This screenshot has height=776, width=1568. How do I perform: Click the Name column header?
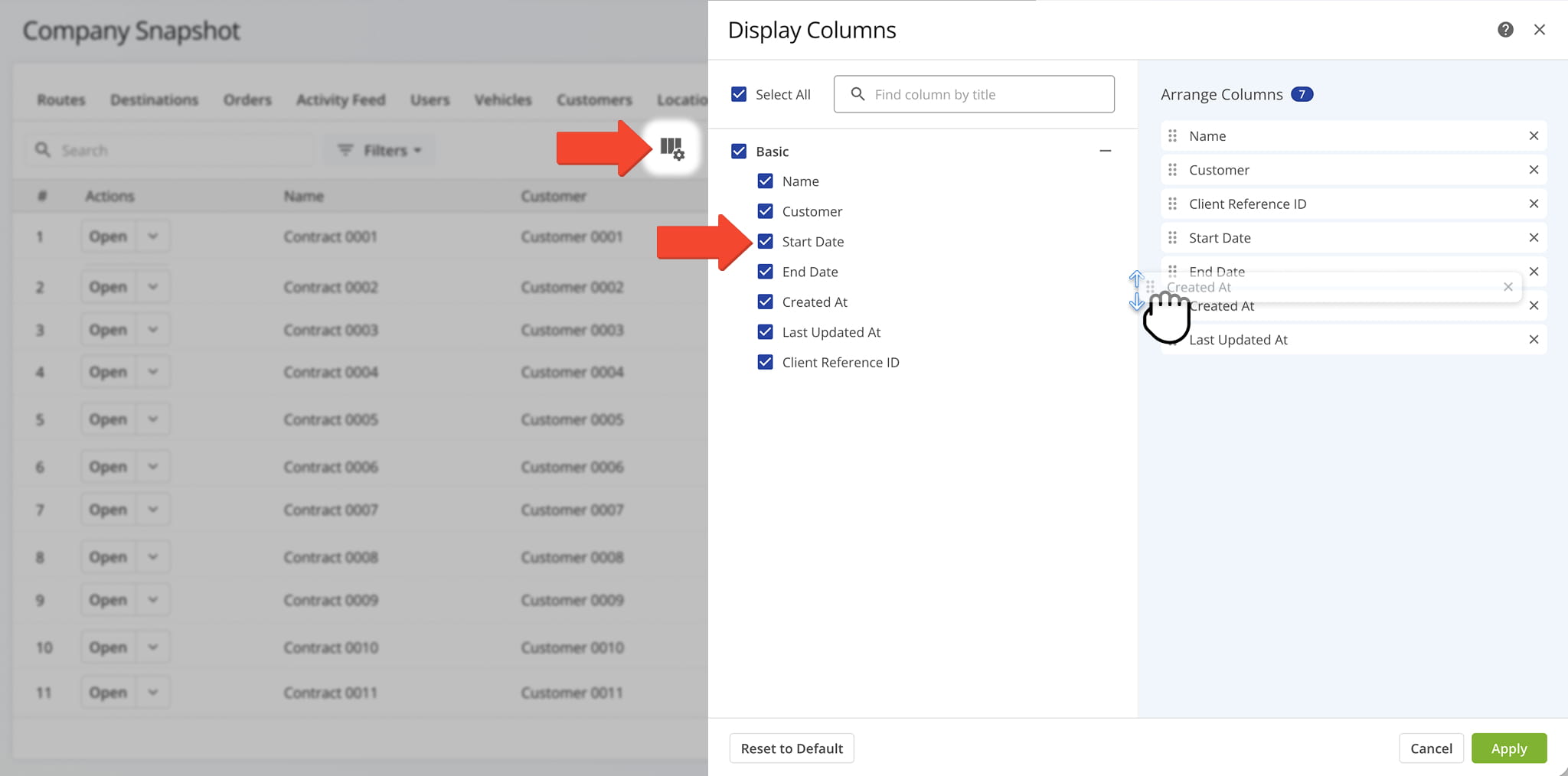coord(304,196)
